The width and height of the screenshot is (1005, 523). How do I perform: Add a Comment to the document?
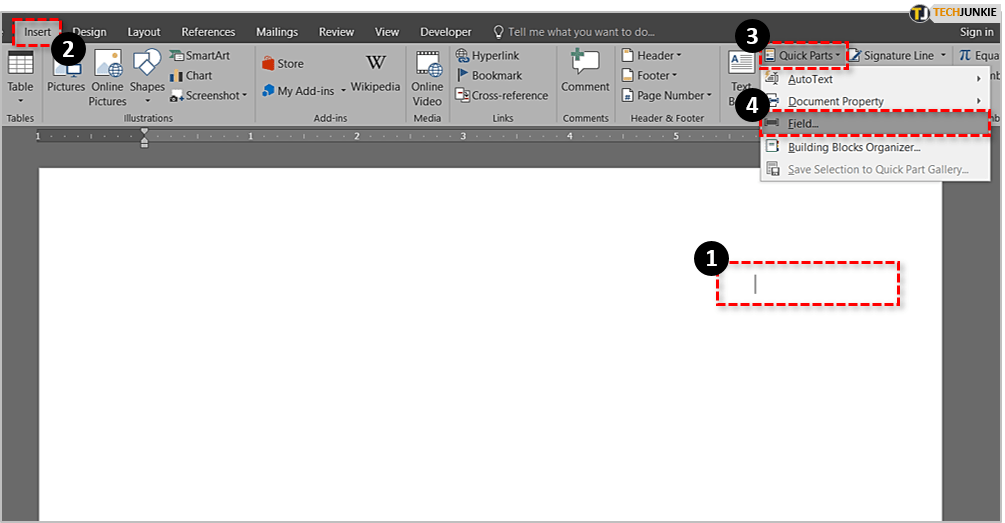click(x=585, y=73)
